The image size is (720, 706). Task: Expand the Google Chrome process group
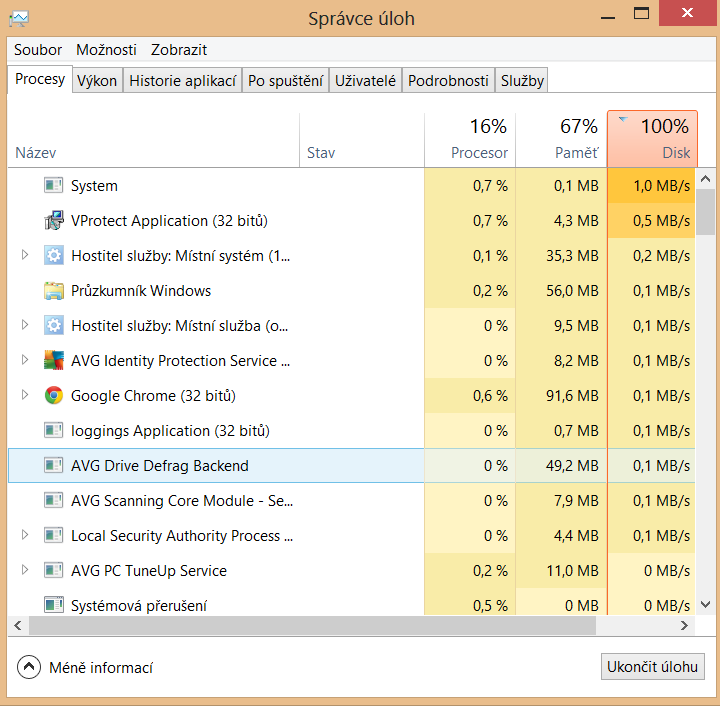pyautogui.click(x=25, y=395)
